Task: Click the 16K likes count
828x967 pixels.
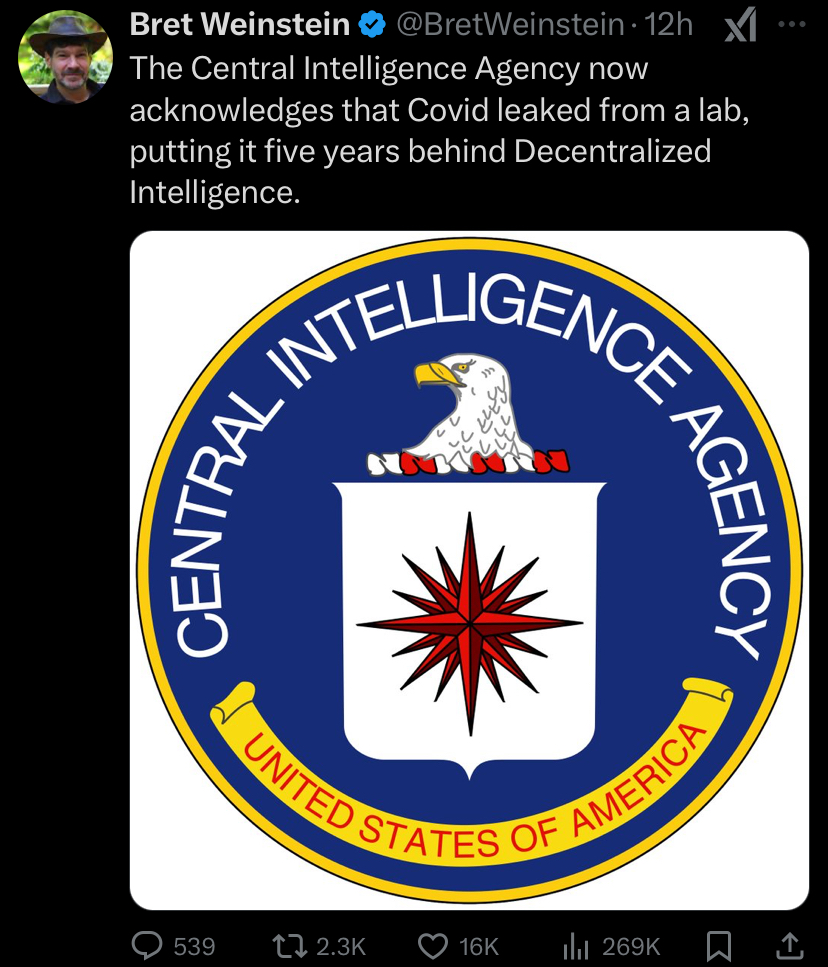Action: point(478,947)
